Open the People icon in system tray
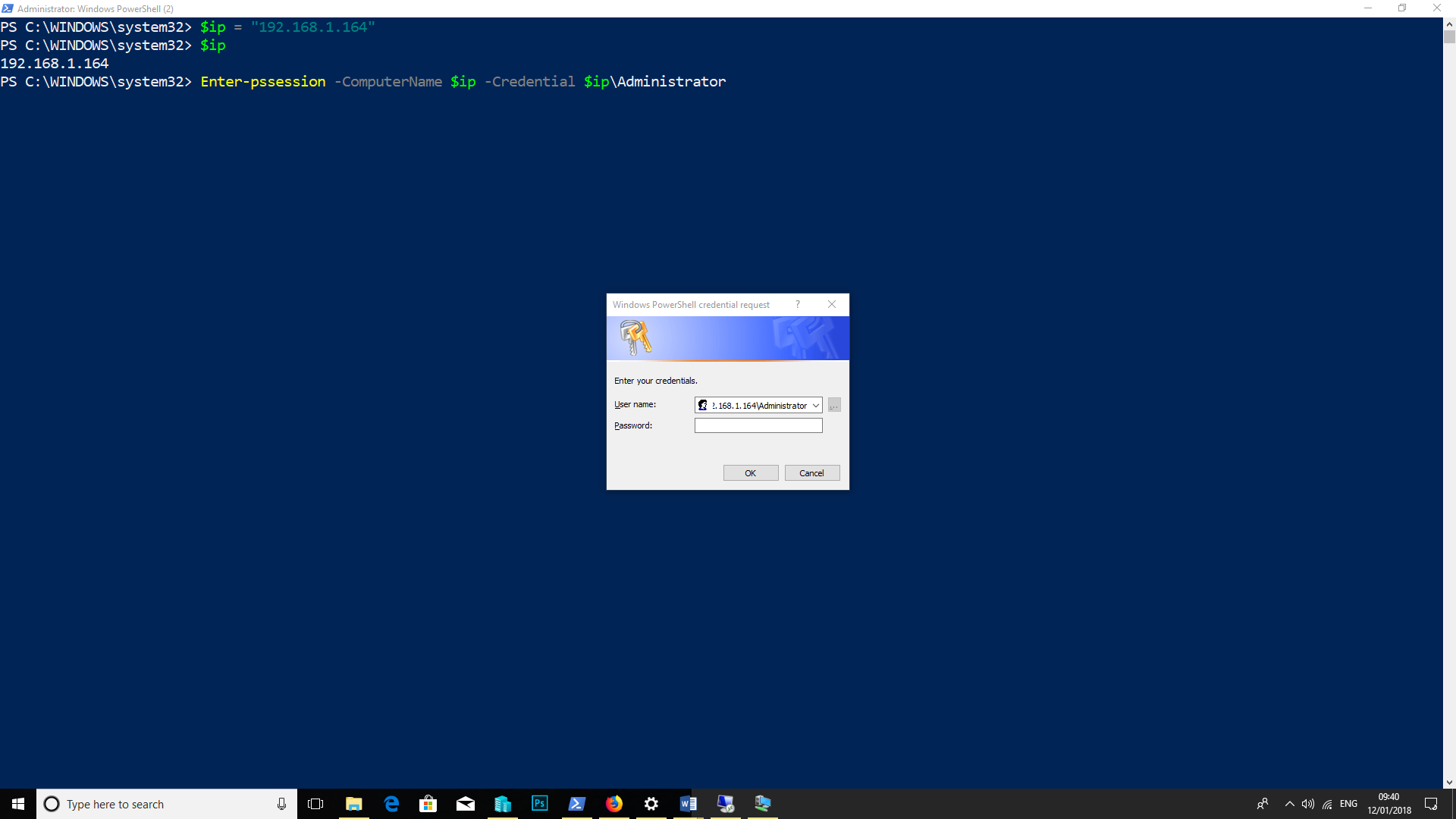 (1263, 804)
